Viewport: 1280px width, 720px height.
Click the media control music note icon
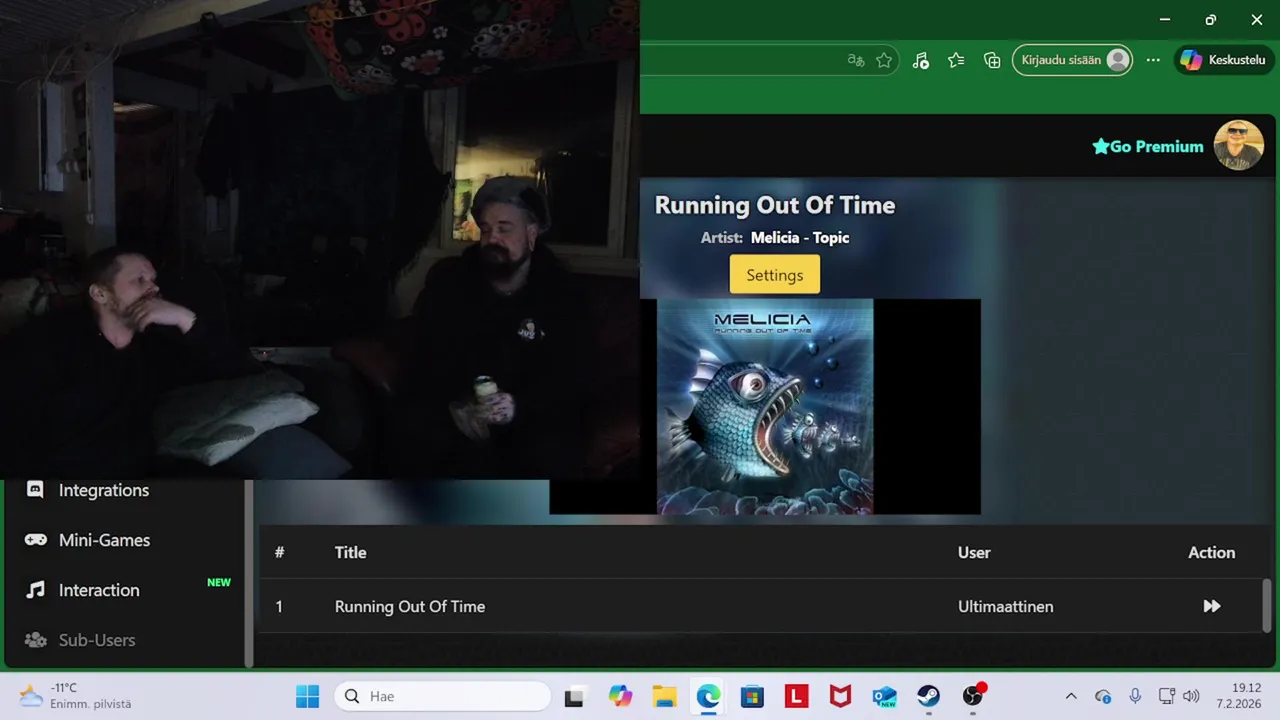[921, 60]
